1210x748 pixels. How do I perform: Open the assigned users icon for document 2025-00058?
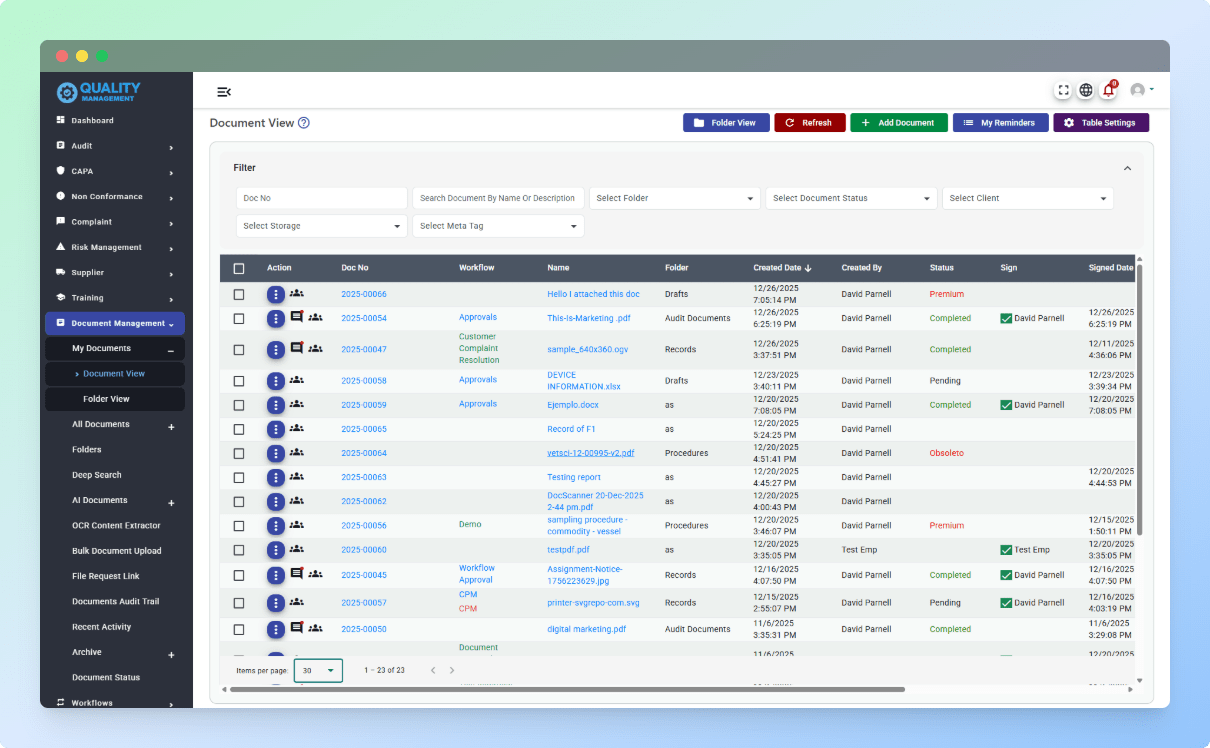click(295, 380)
